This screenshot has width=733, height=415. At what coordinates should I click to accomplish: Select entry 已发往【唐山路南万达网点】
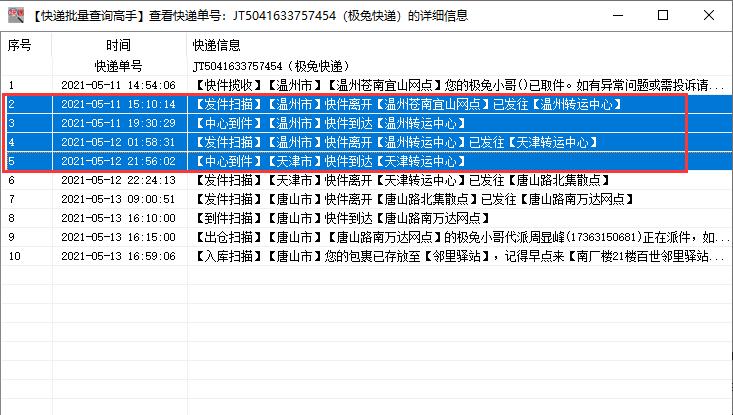pos(414,199)
